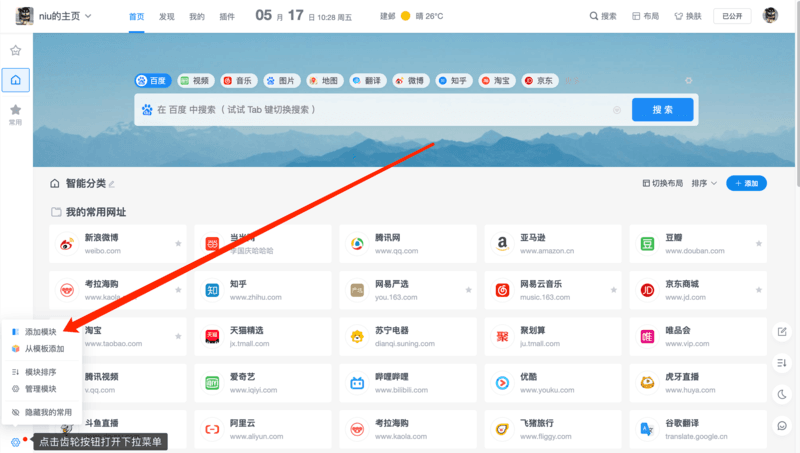Screen dimensions: 800x453
Task: Toggle the 已公开 visibility button
Action: [x=732, y=16]
